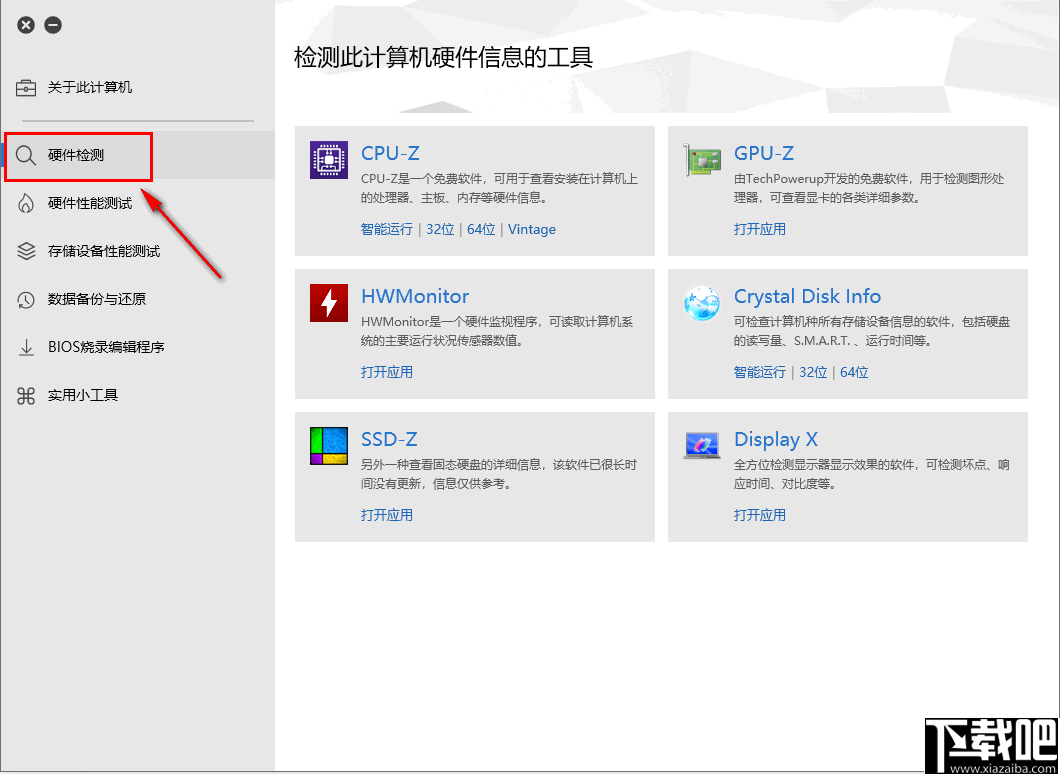Click the 数据备份与还原 clock icon

pyautogui.click(x=25, y=299)
